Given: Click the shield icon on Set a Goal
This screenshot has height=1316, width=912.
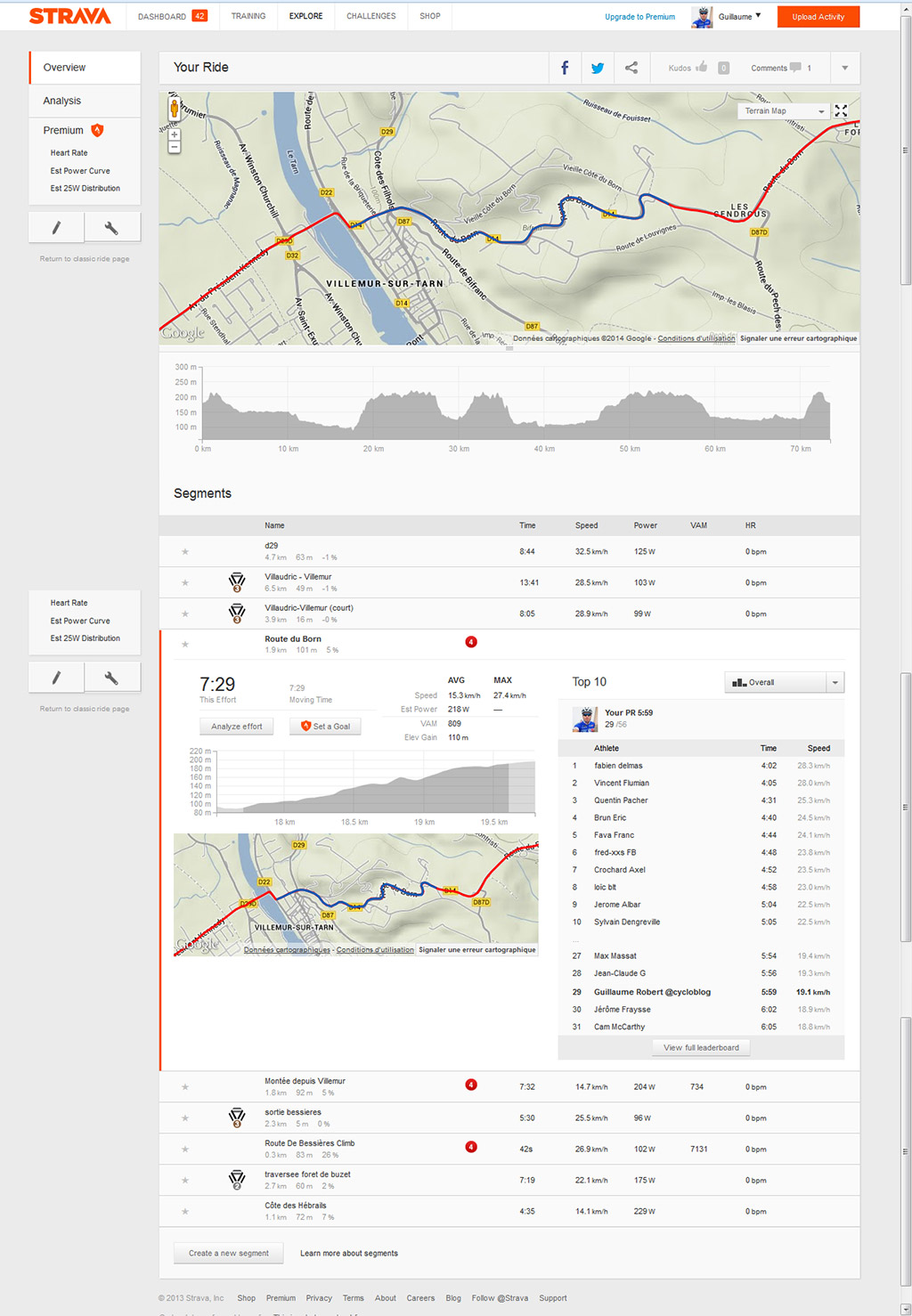Looking at the screenshot, I should pyautogui.click(x=306, y=726).
